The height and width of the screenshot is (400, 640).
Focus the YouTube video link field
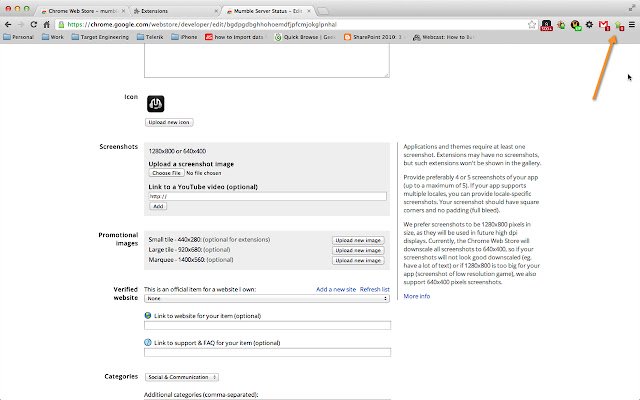coord(267,196)
